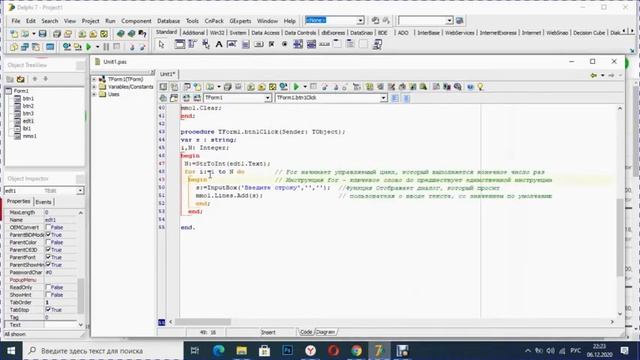The width and height of the screenshot is (640, 360).
Task: Click the help contents icon in main toolbar
Action: pos(142,34)
